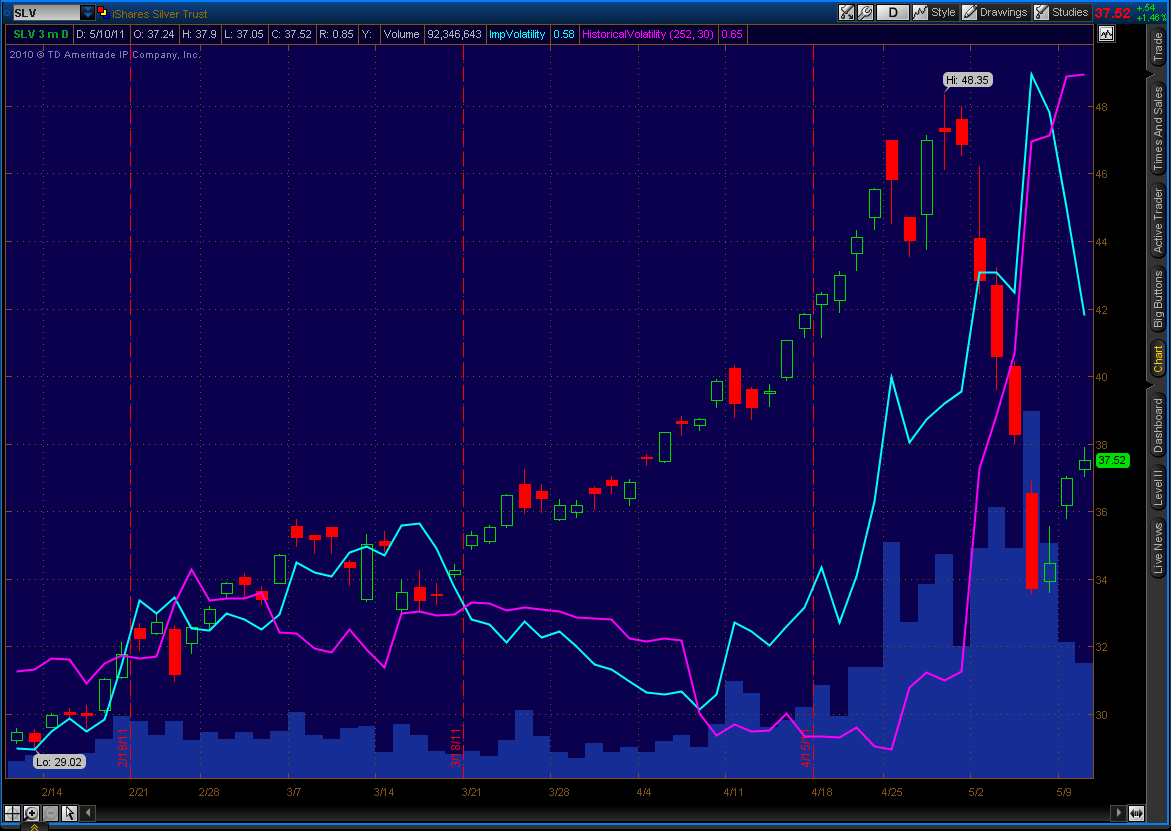Click the iShares Silver Trust title

click(160, 13)
